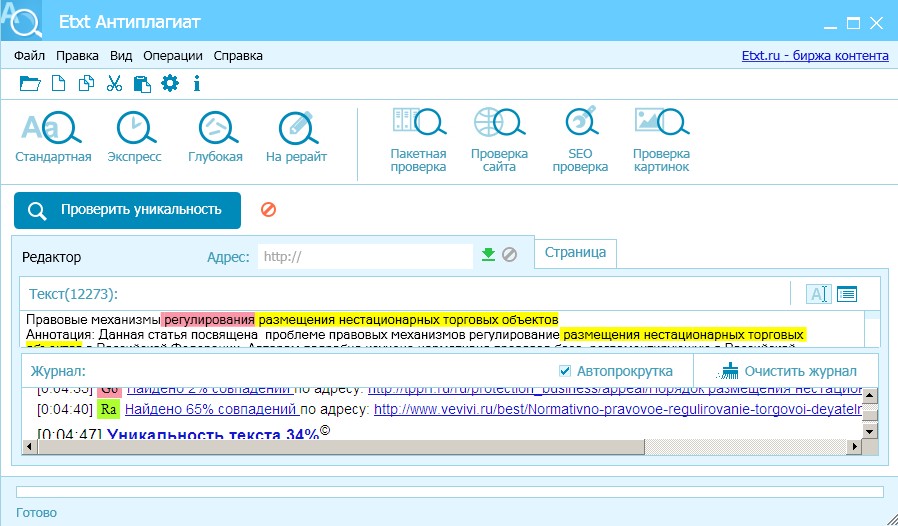
Task: Click journal scrollbar up arrow
Action: tap(869, 395)
